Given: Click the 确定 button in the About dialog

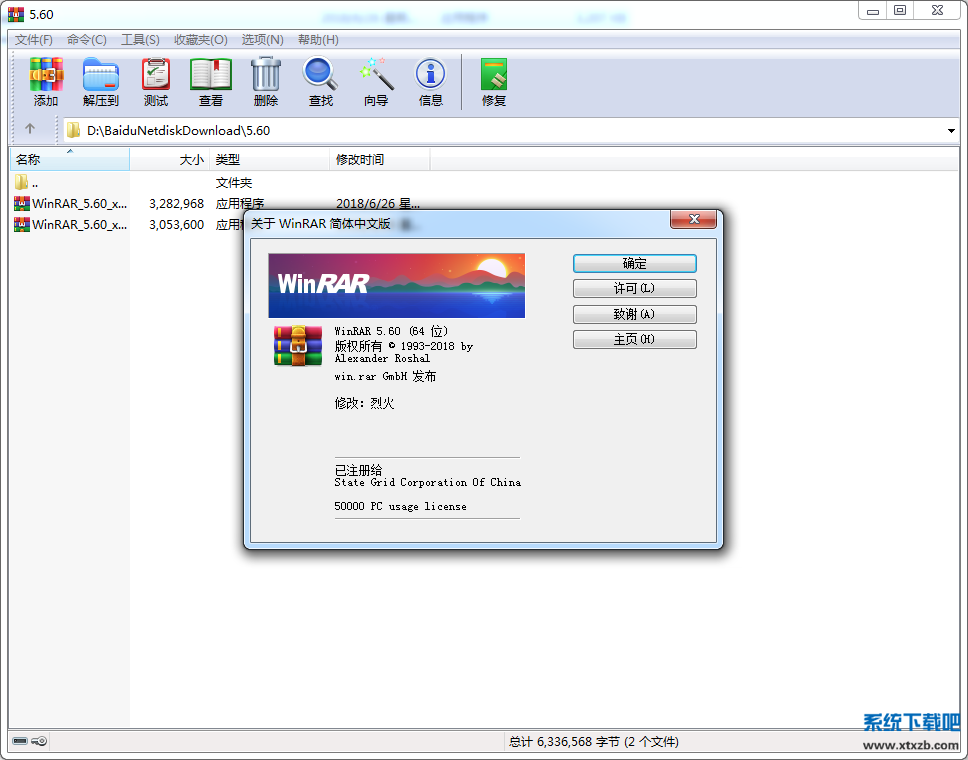Looking at the screenshot, I should [x=634, y=263].
